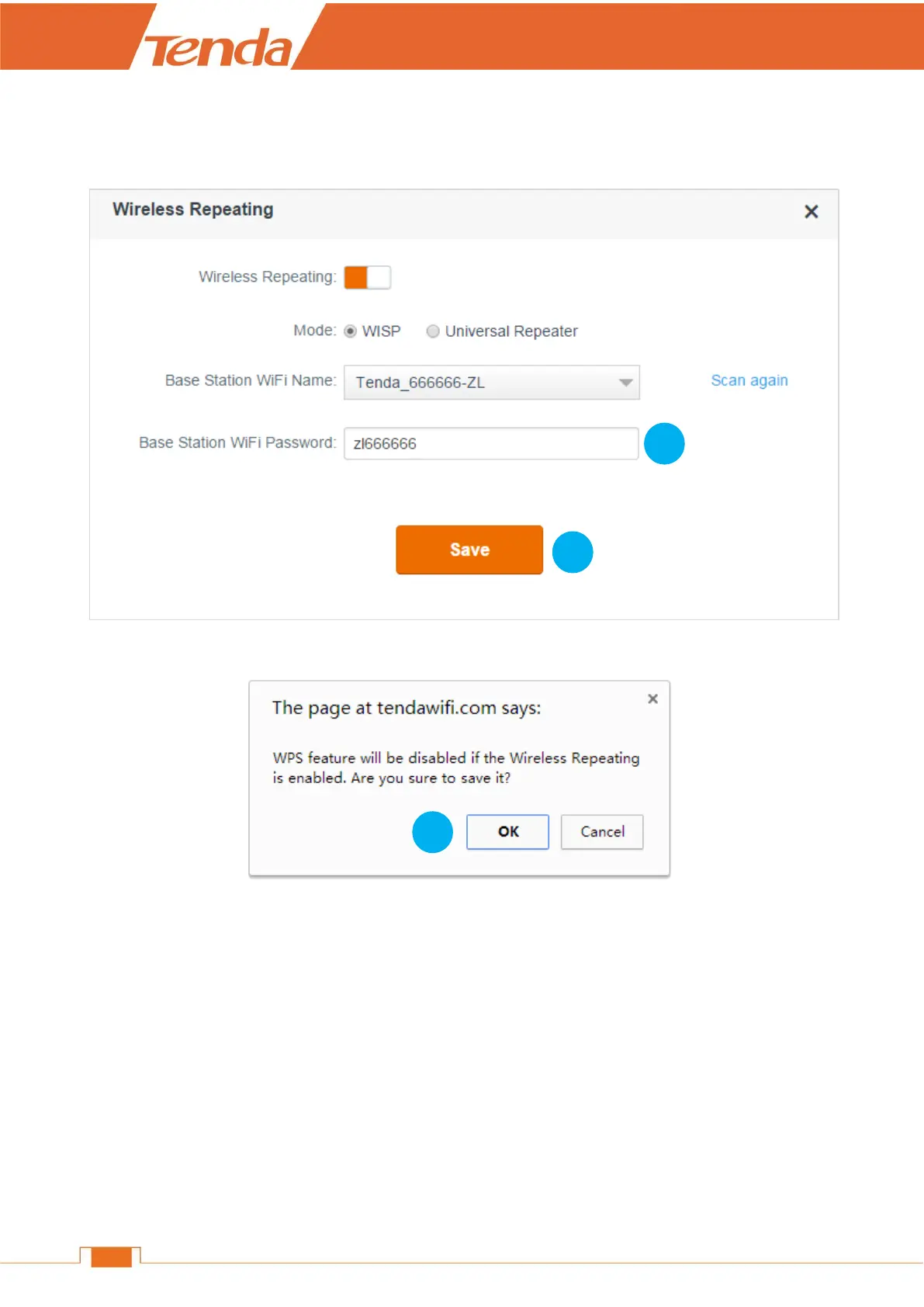Click the WPS feature warning message text
This screenshot has width=924, height=1307.
pyautogui.click(x=456, y=768)
